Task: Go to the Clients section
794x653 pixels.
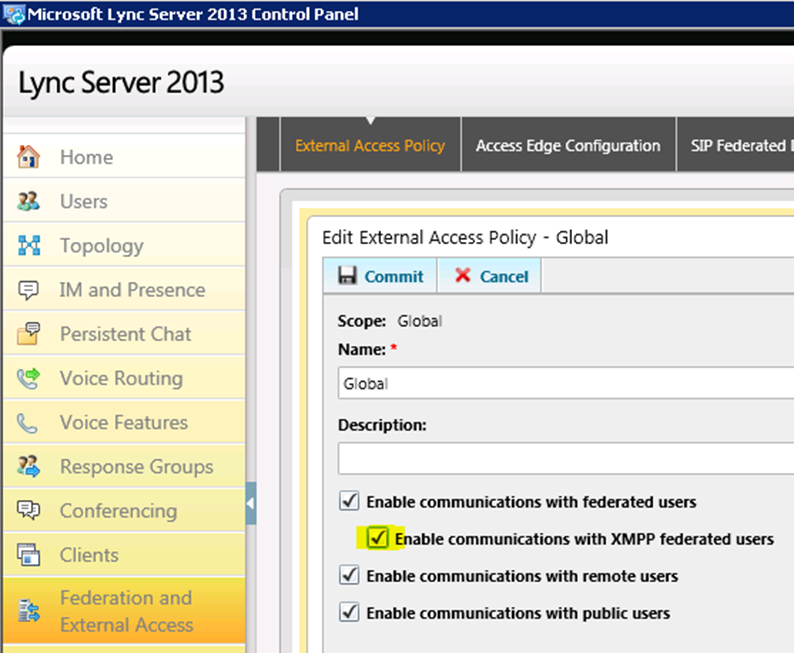Action: click(124, 555)
